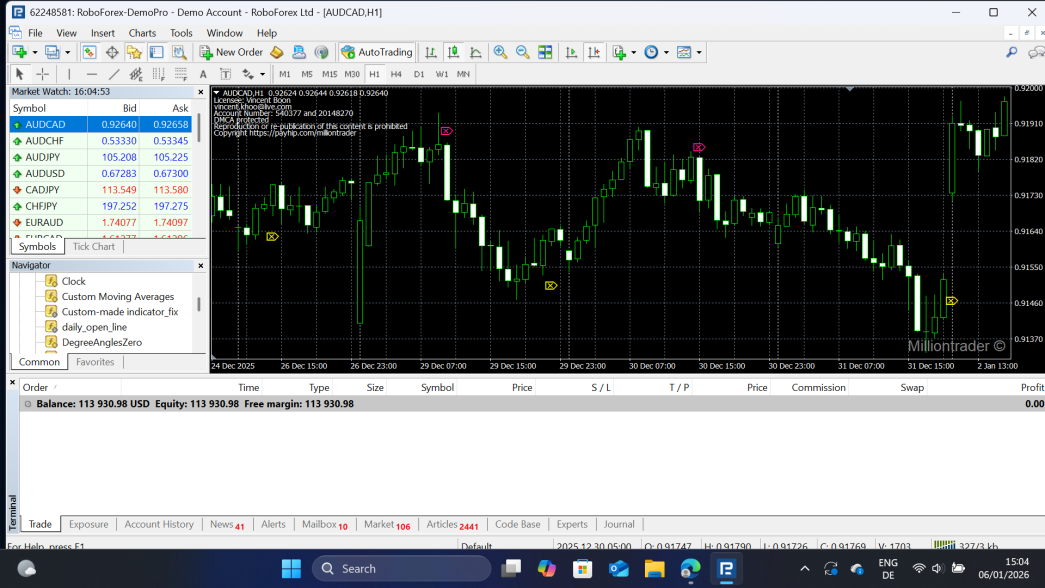Click the New Order button
This screenshot has height=588, width=1045.
pyautogui.click(x=231, y=52)
